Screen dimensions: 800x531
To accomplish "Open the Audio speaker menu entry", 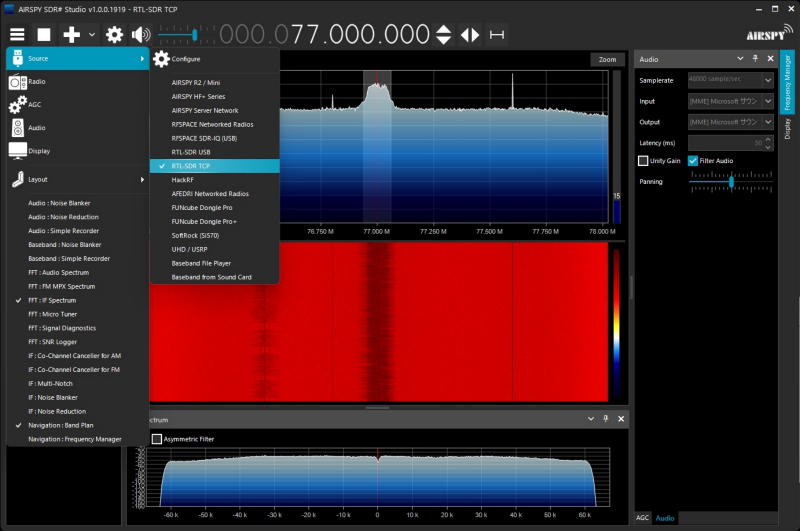I will 78,128.
